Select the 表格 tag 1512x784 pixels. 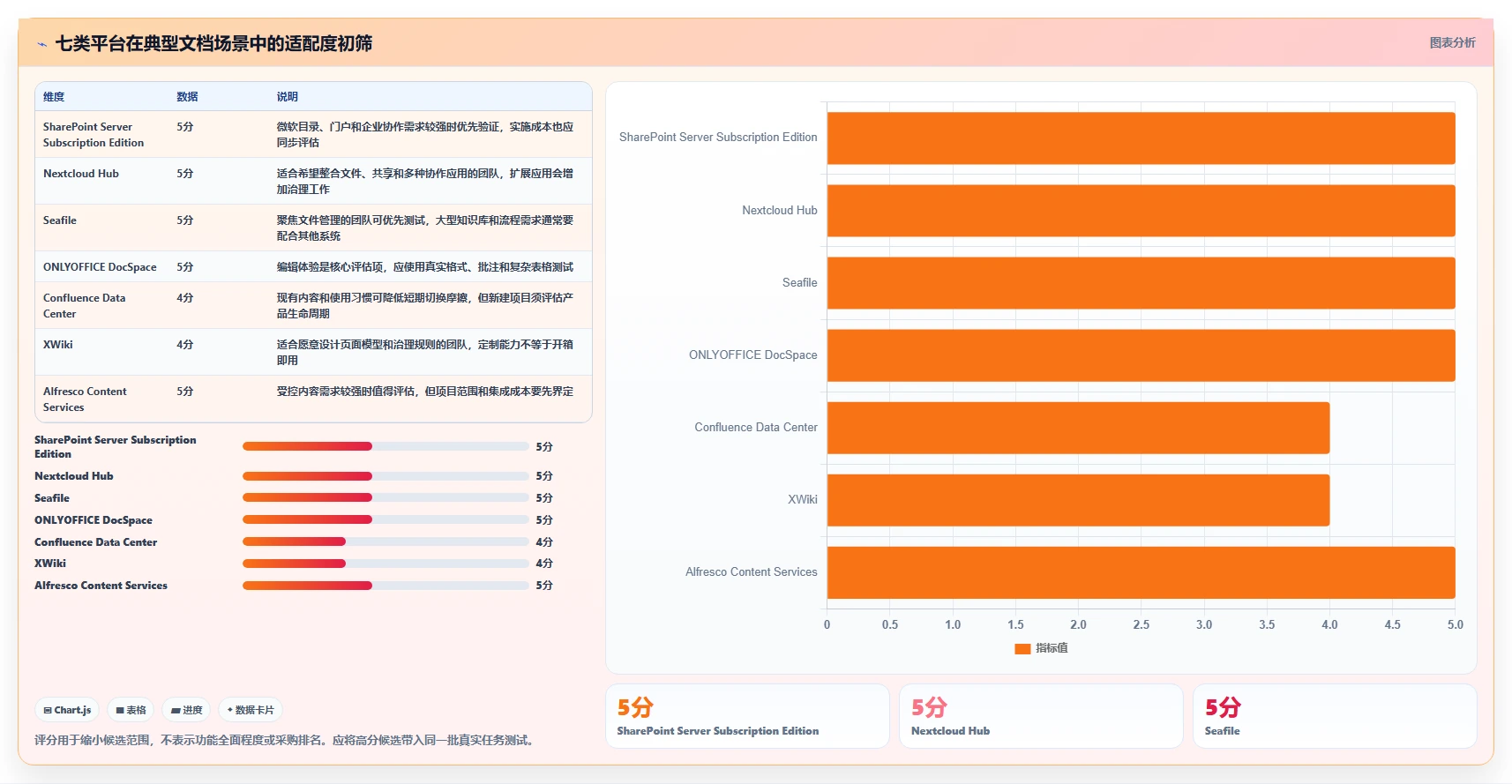click(x=131, y=710)
